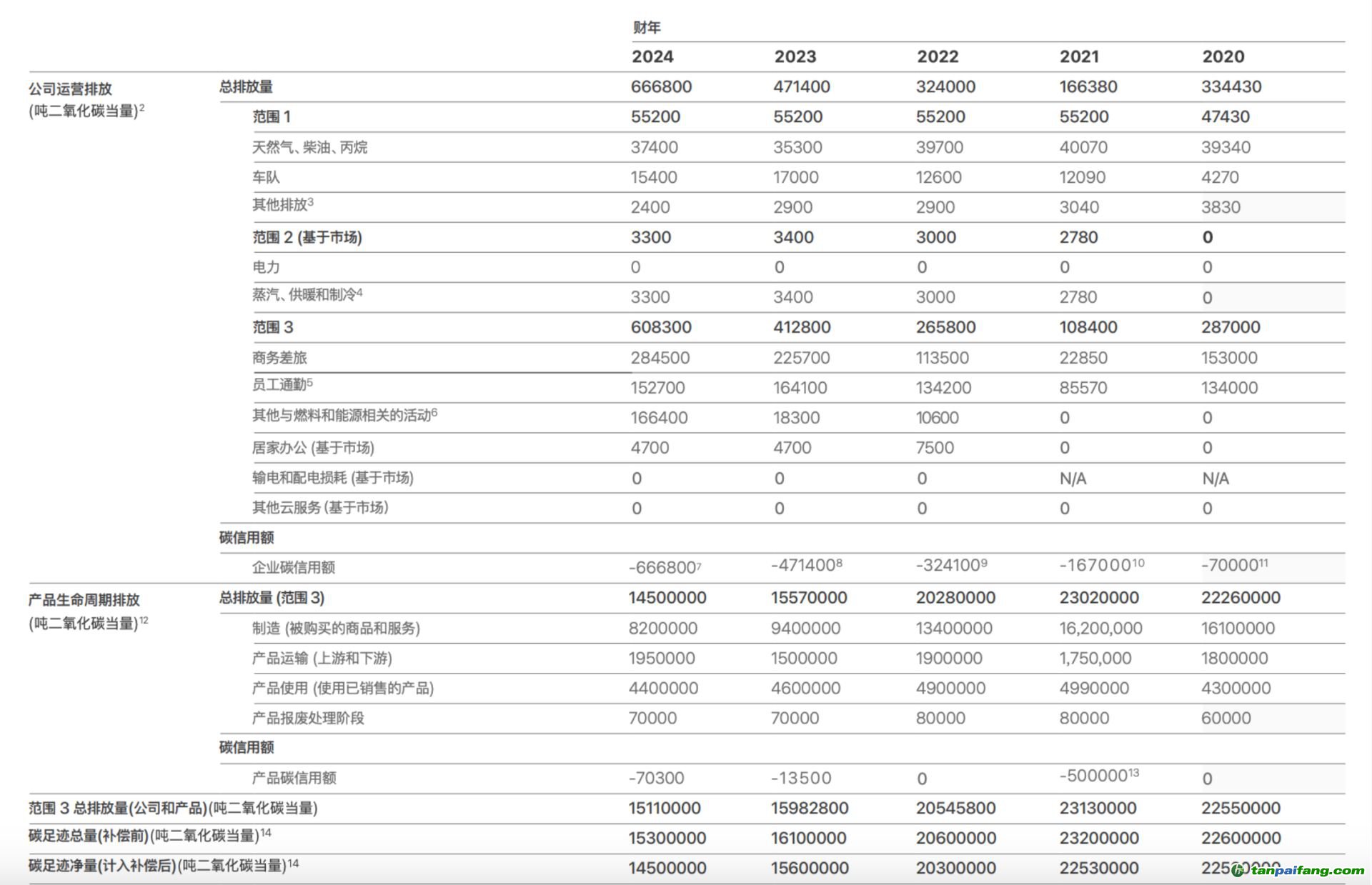The width and height of the screenshot is (1372, 885).
Task: Click the 7500 work-from-home value
Action: click(935, 448)
